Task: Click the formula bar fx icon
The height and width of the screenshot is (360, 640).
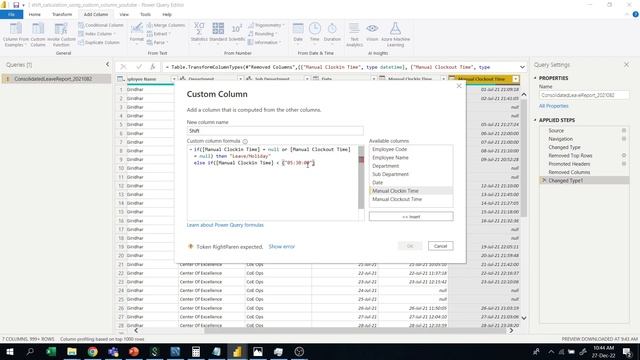Action: pos(153,67)
